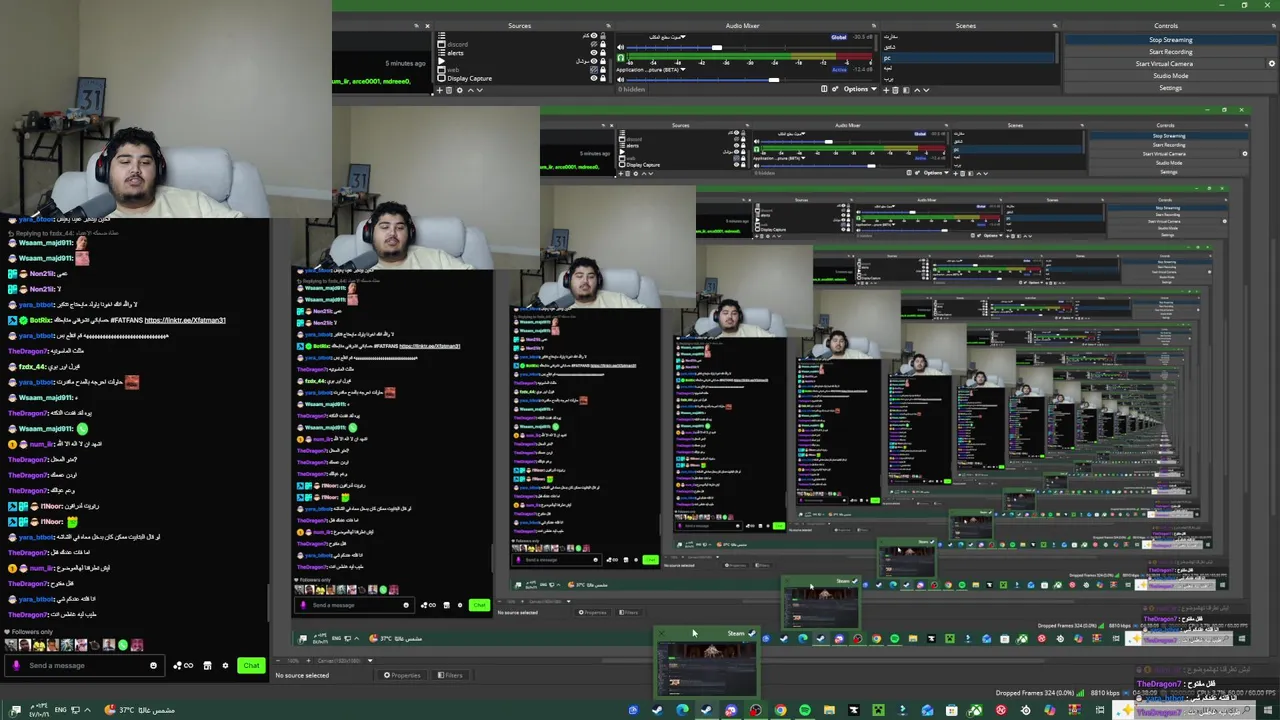Open Minecraft icon on Windows taskbar
Screen dimensions: 1280x720
click(878, 710)
